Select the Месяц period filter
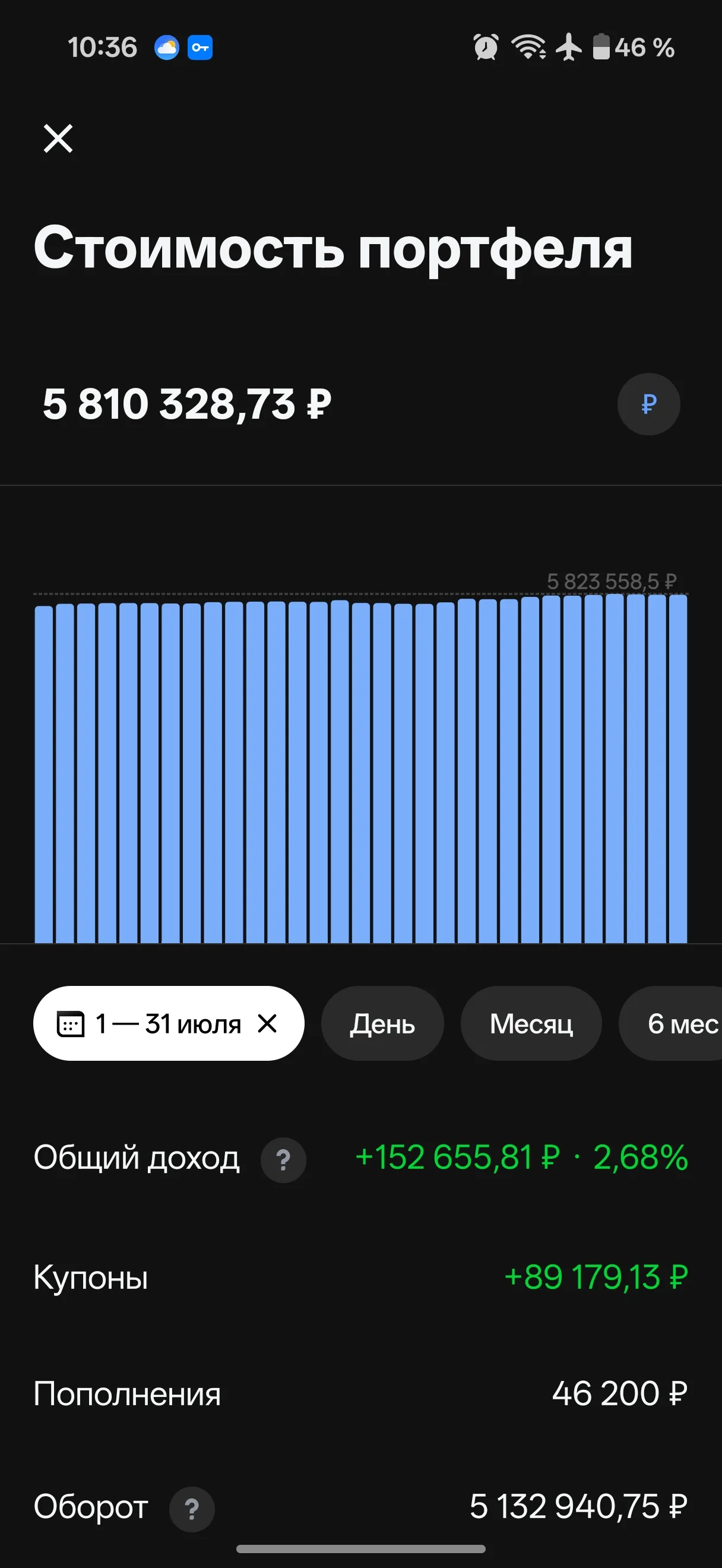The image size is (722, 1568). pos(531,1023)
